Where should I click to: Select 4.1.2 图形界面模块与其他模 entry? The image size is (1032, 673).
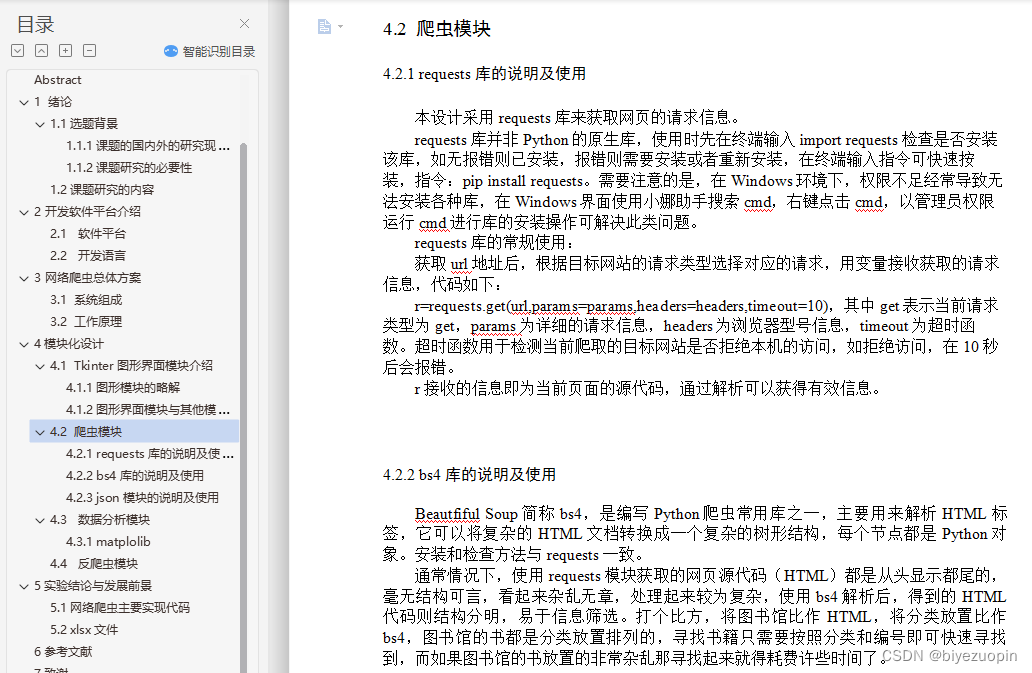click(x=147, y=410)
